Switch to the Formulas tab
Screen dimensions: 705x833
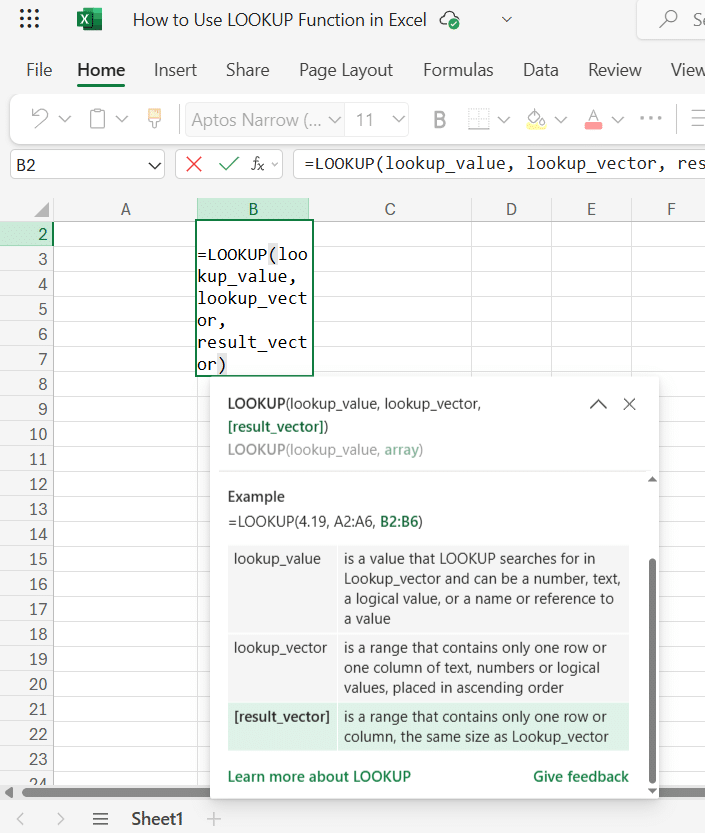pos(458,70)
